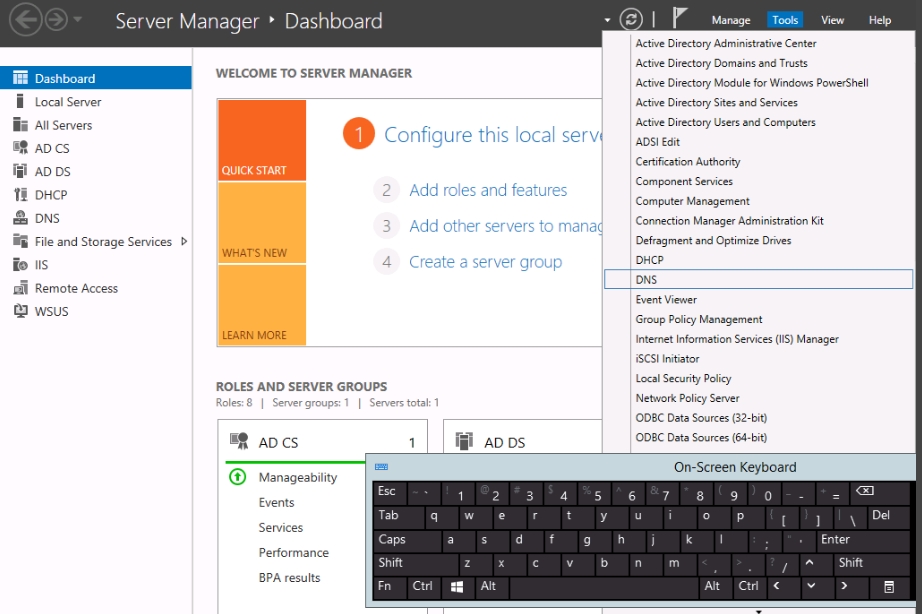The height and width of the screenshot is (614, 922).
Task: Open the Manage menu
Action: coord(731,20)
